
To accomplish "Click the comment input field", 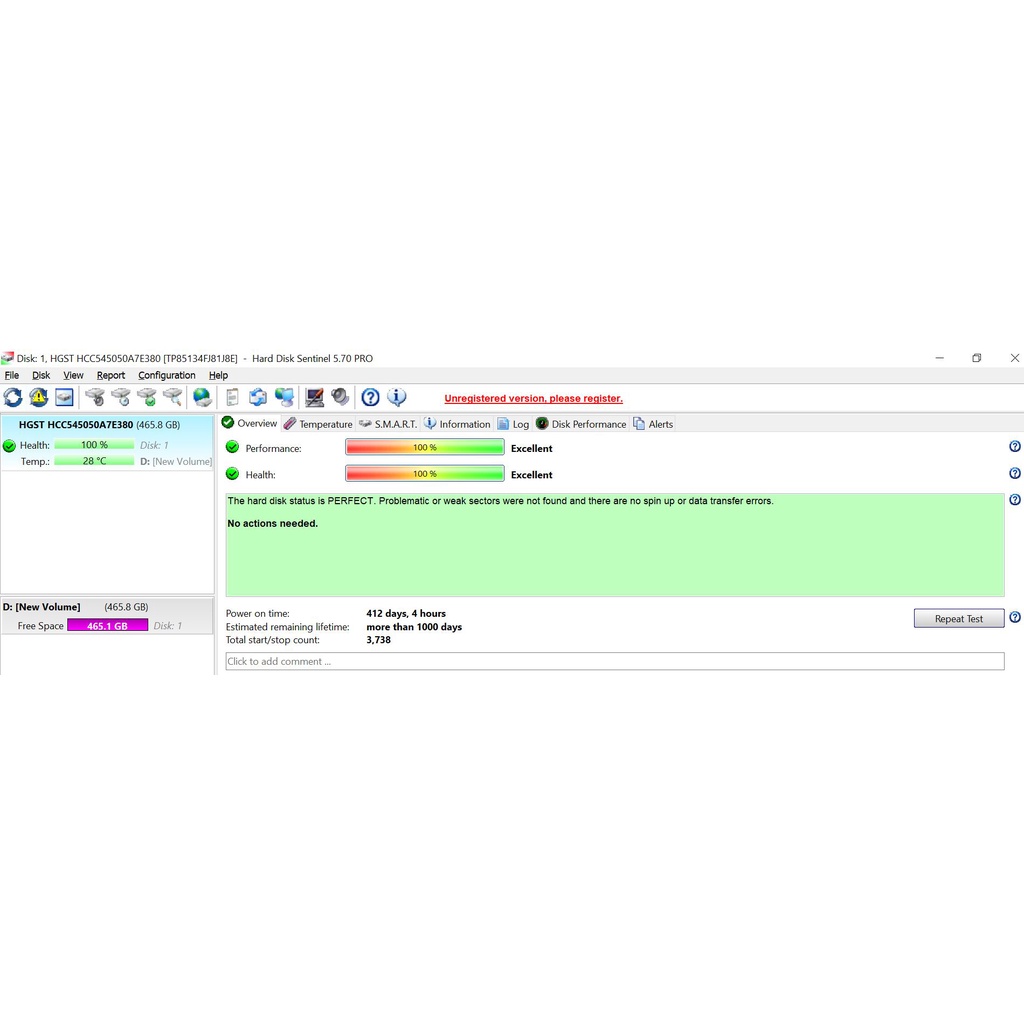I will [614, 661].
